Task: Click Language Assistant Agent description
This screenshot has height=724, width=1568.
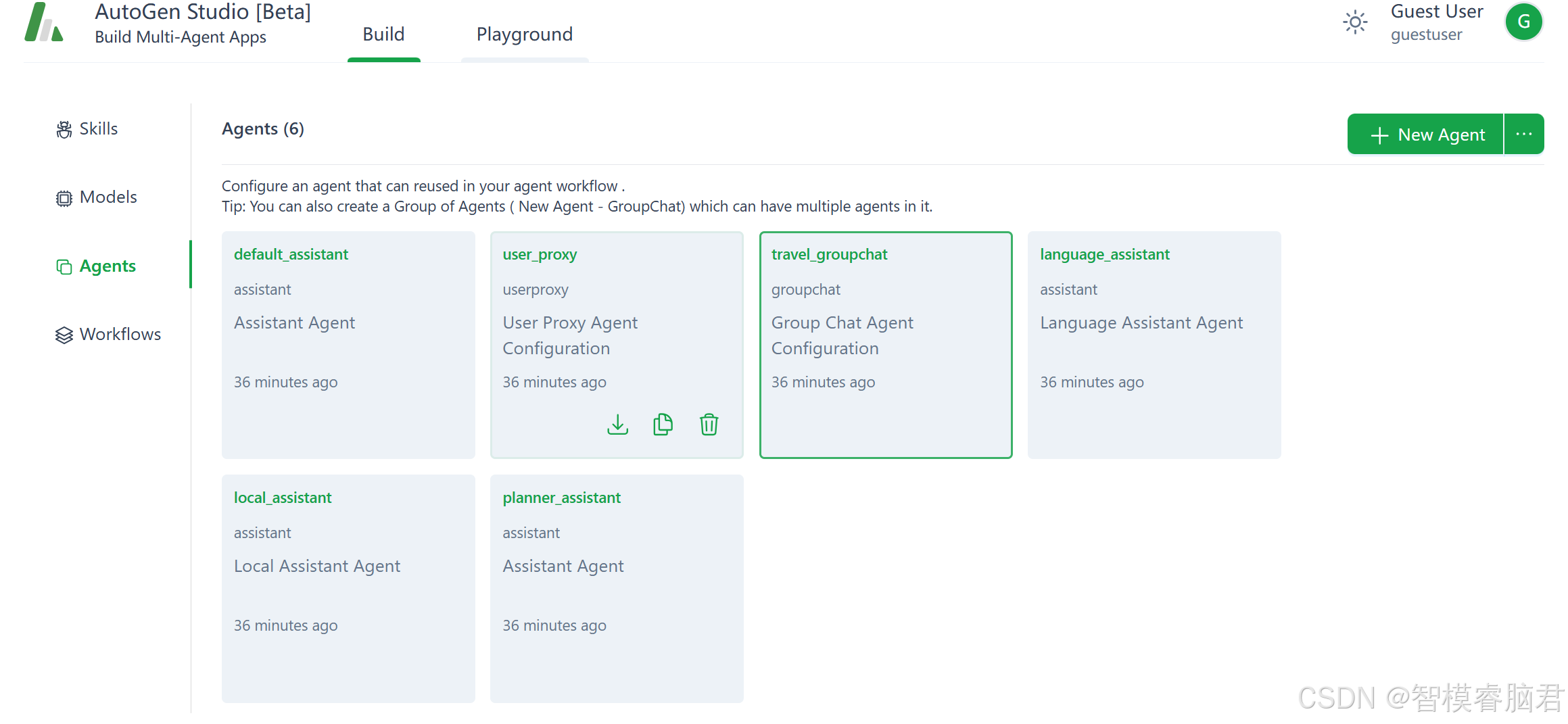Action: [x=1141, y=323]
